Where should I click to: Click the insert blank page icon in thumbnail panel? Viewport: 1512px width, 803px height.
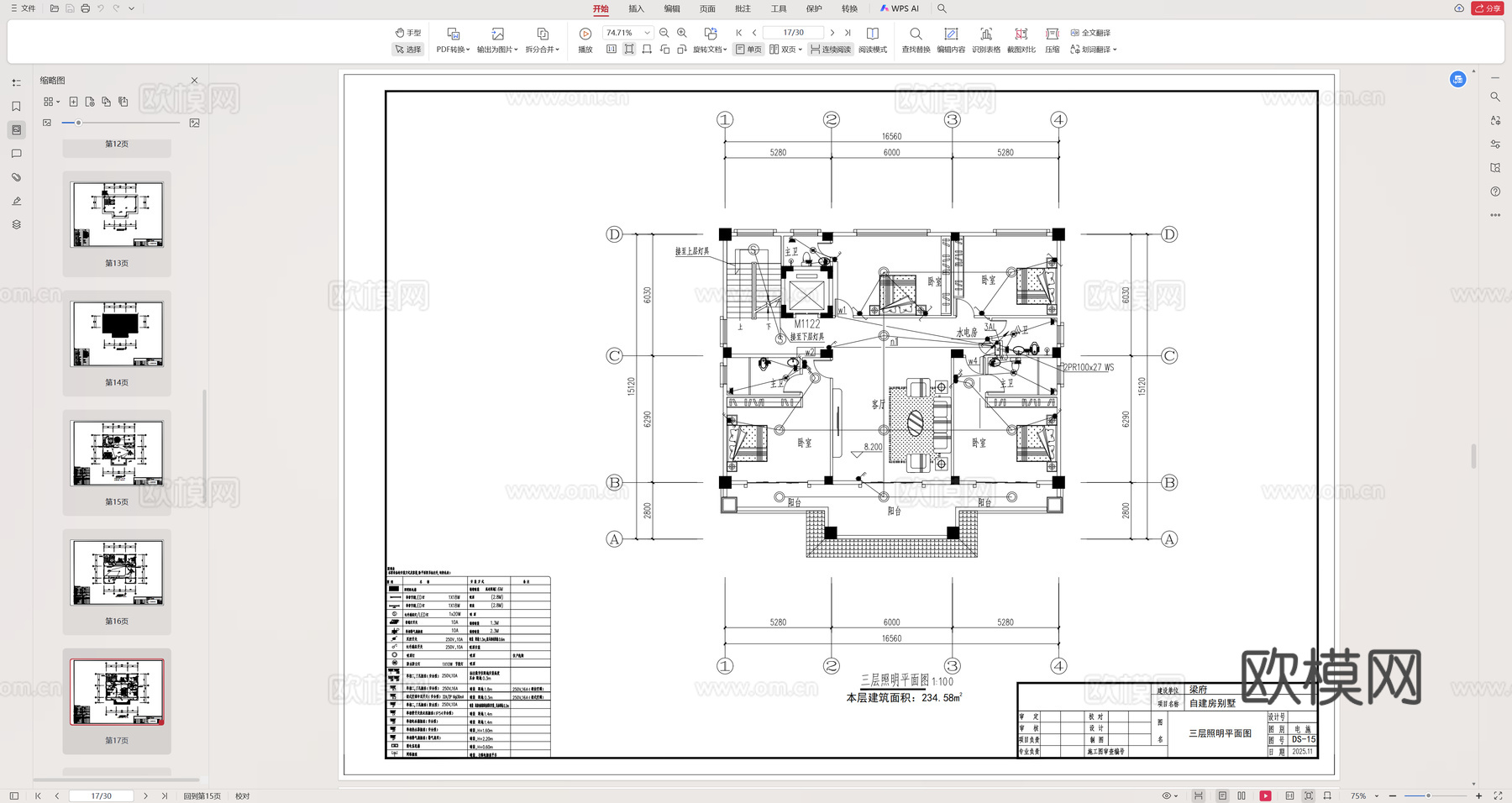(x=73, y=102)
